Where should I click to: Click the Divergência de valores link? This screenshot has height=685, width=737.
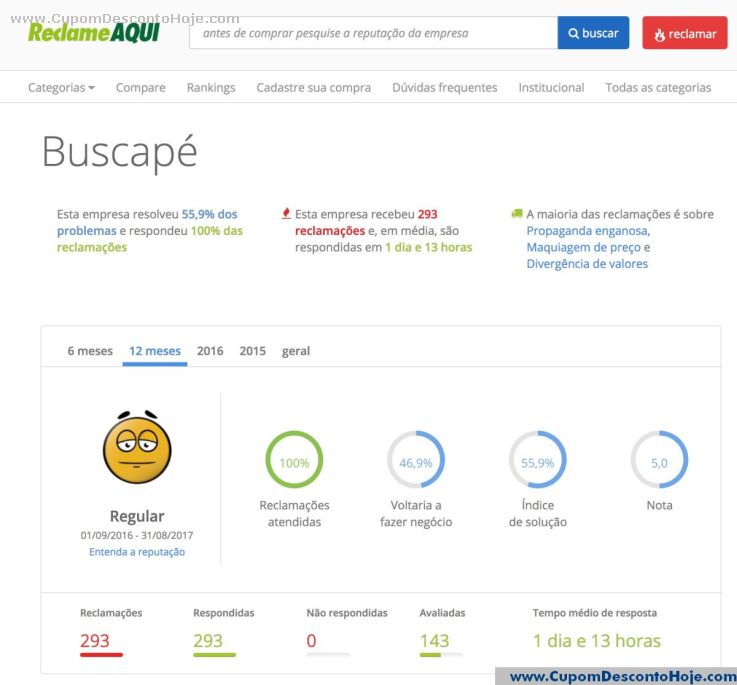(x=587, y=264)
